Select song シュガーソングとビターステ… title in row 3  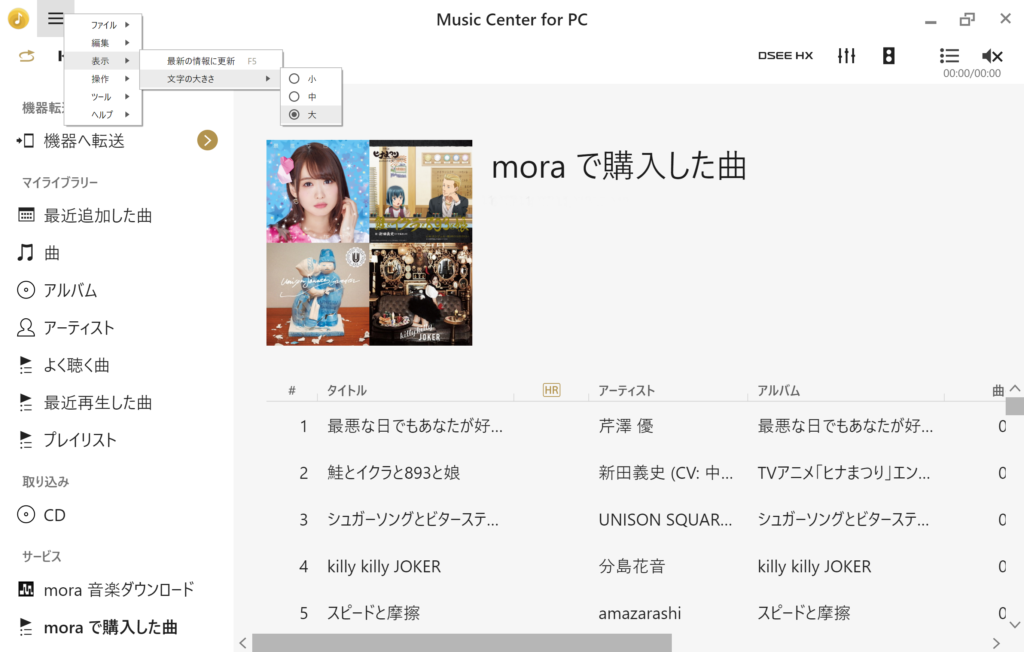tap(413, 519)
